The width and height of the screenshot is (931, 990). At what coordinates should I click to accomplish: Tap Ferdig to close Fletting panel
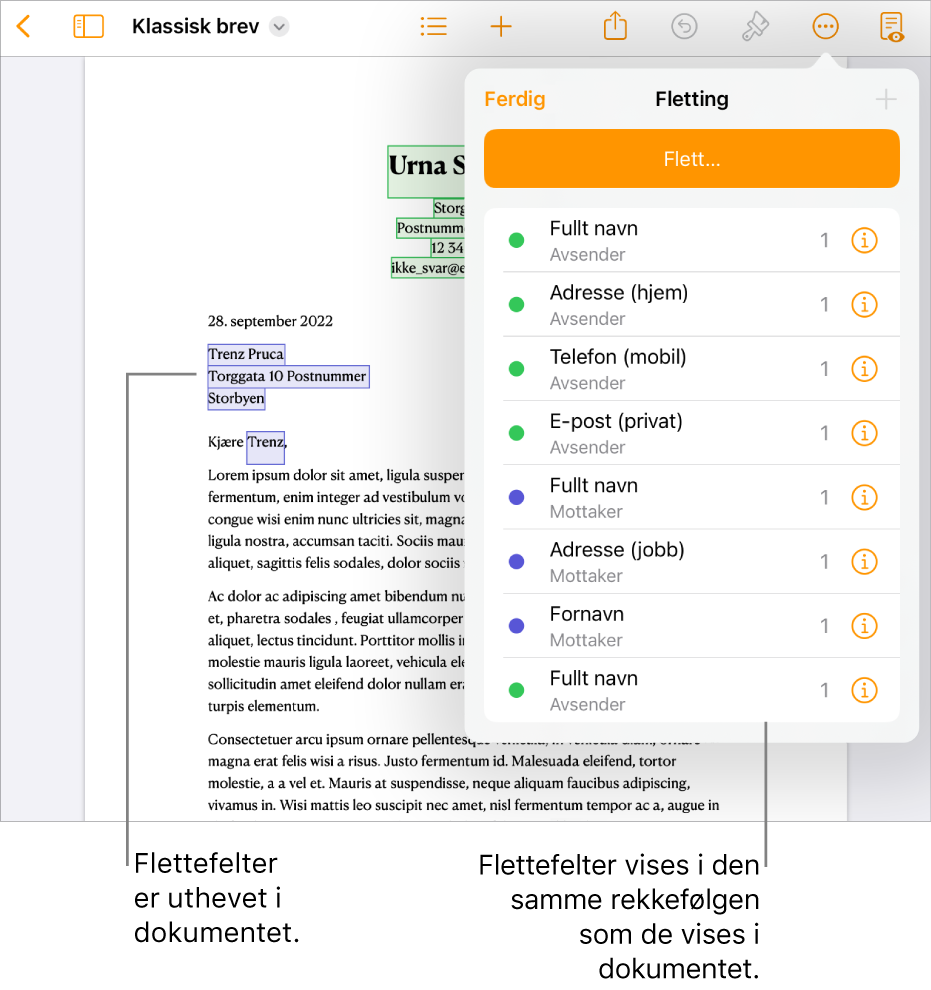(514, 99)
